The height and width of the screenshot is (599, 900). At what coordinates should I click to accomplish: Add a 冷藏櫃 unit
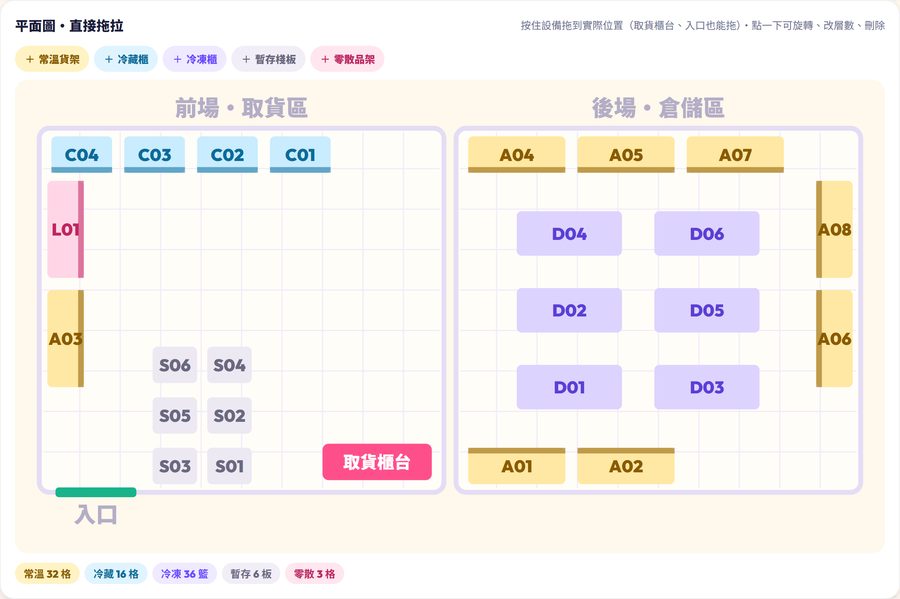tap(126, 59)
